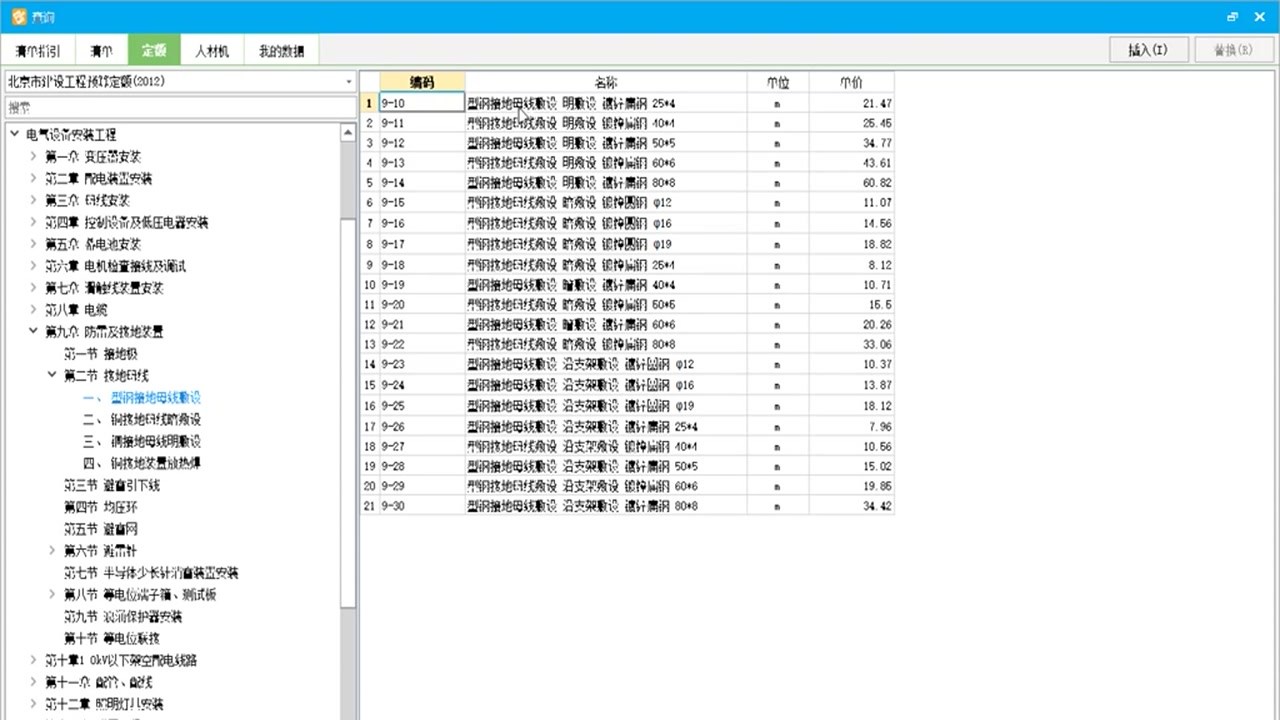Click the name cell of row 9-14

click(x=606, y=183)
